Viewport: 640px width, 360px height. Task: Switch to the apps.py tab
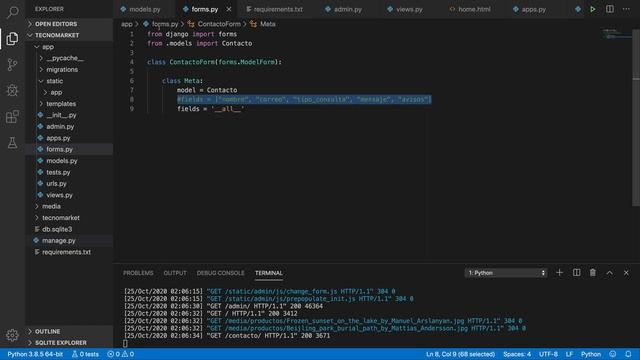(533, 9)
